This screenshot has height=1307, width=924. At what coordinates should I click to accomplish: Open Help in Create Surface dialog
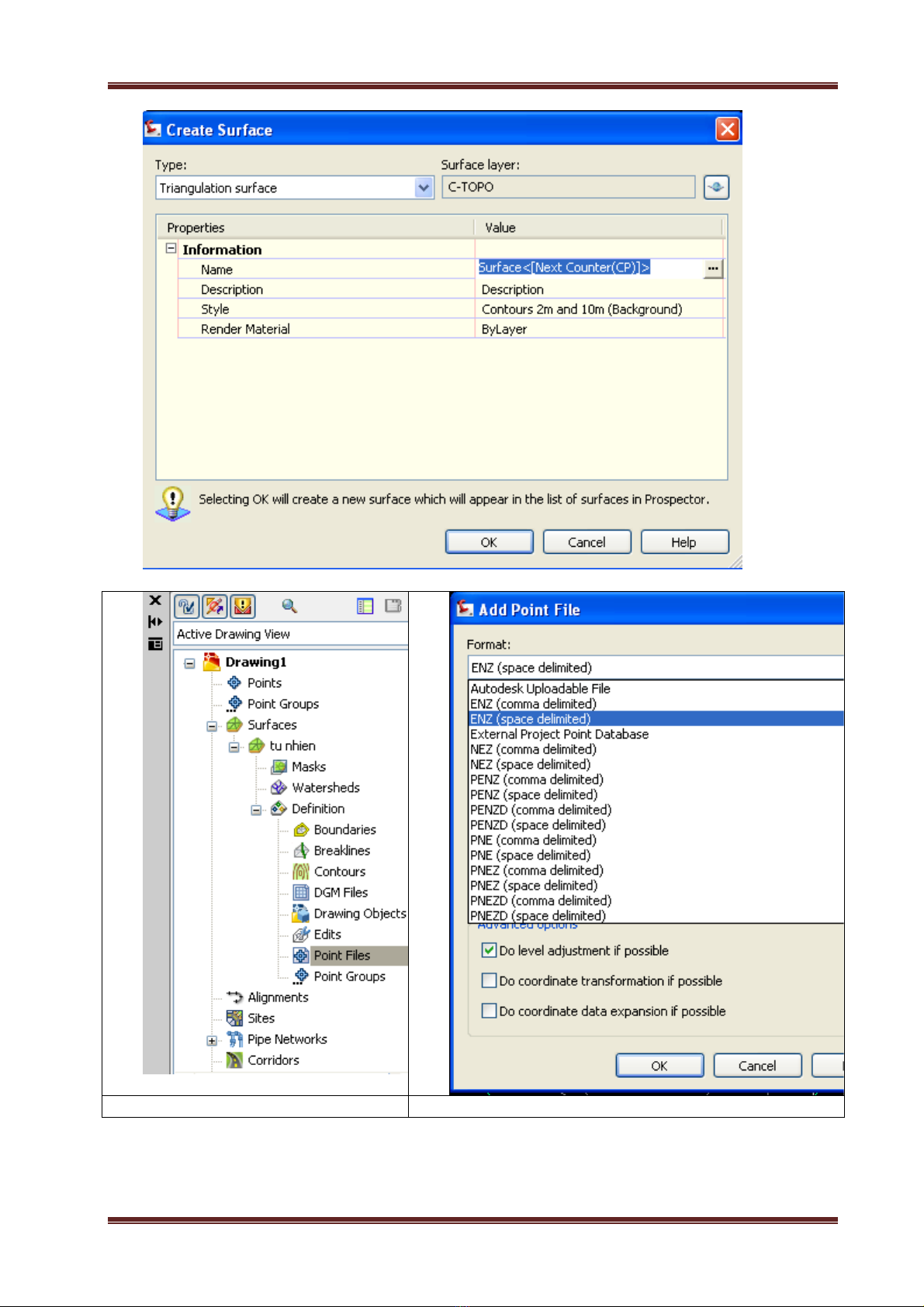coord(684,542)
